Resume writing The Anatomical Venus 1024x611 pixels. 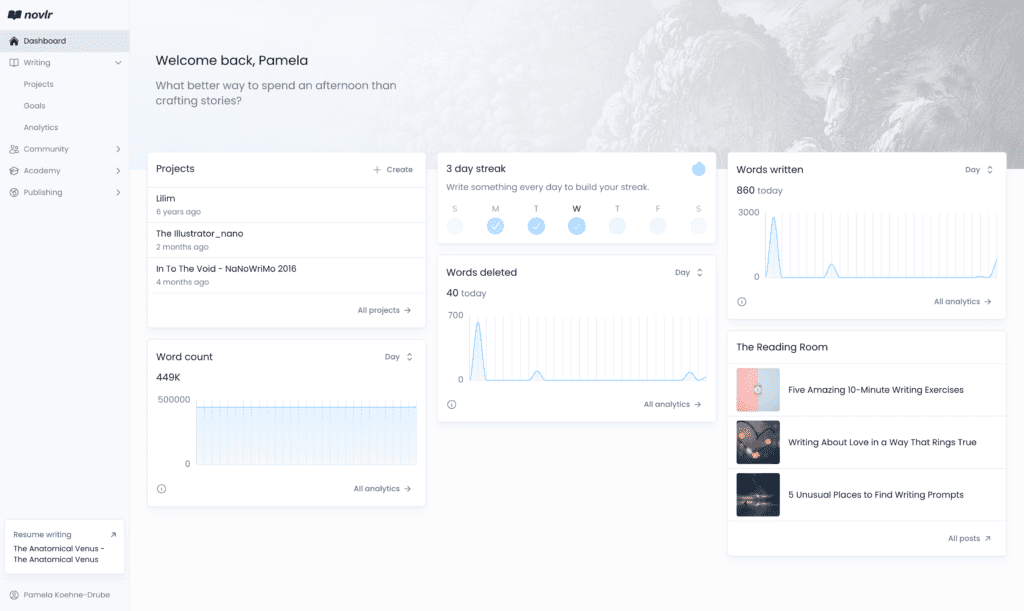point(64,547)
